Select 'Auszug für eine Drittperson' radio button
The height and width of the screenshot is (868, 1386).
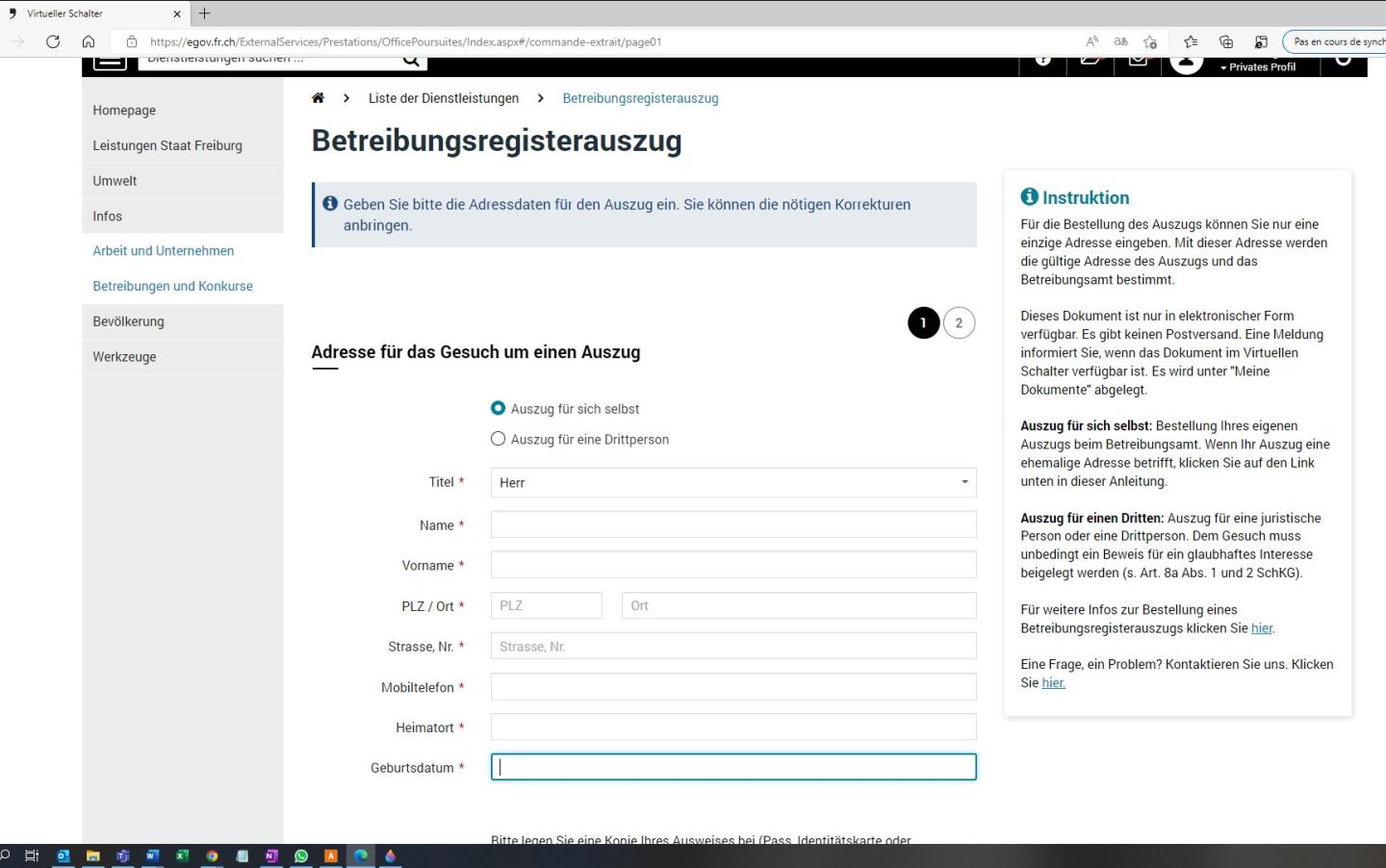[498, 439]
